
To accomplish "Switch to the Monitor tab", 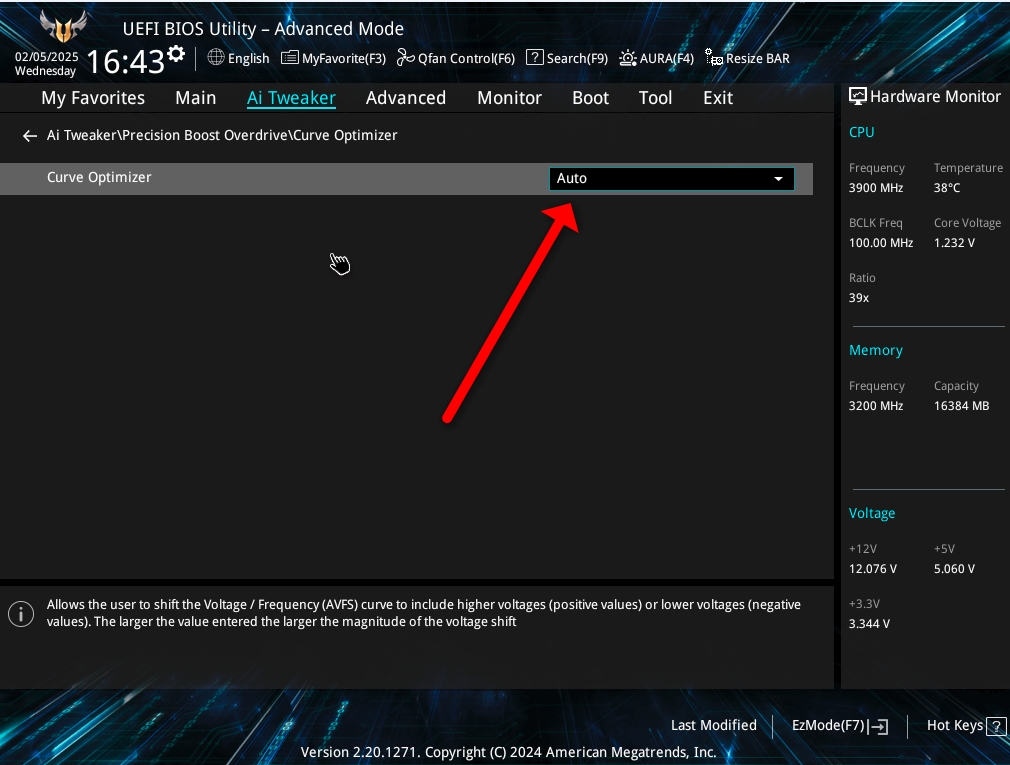I will [510, 98].
